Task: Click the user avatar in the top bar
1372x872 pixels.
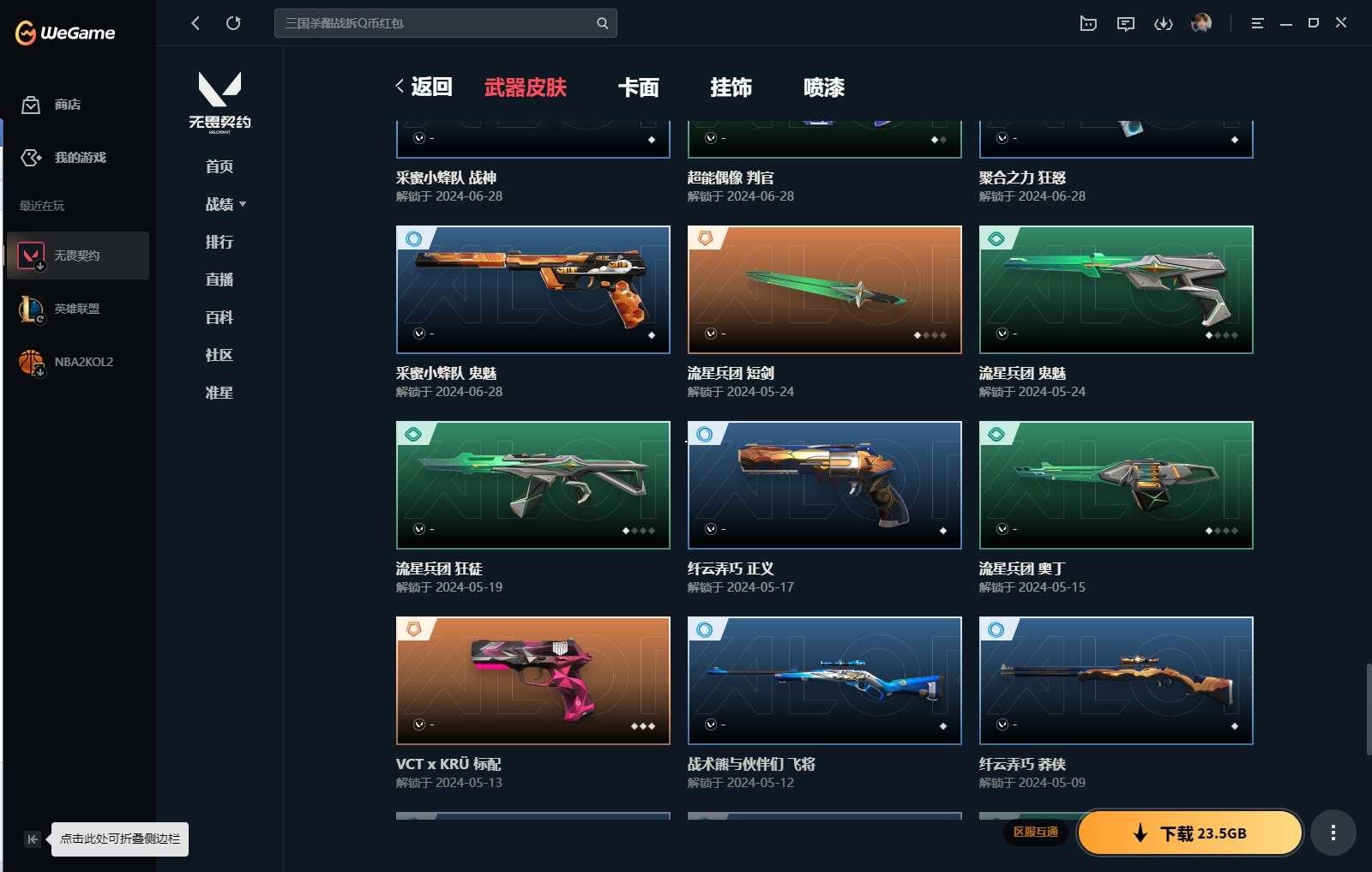Action: pos(1201,23)
